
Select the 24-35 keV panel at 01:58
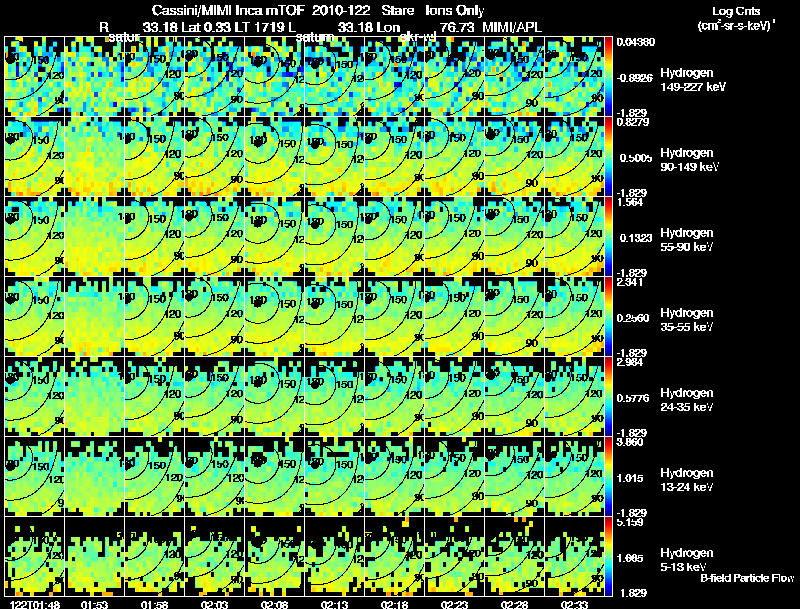click(x=155, y=397)
